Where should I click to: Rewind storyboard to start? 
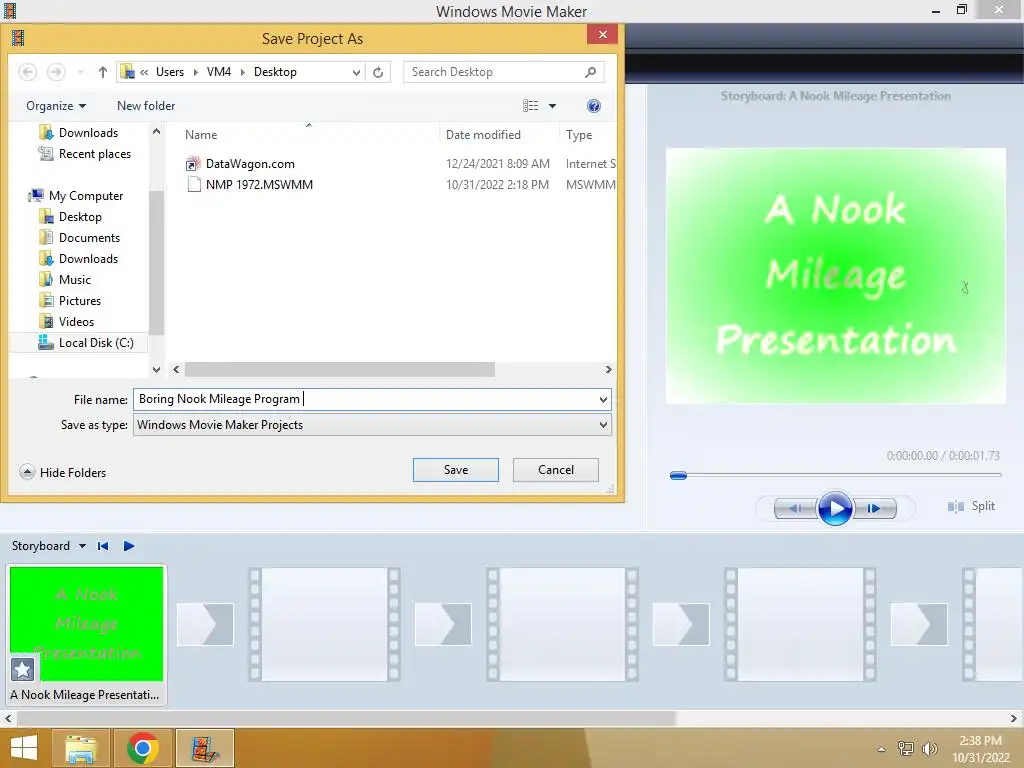[103, 546]
